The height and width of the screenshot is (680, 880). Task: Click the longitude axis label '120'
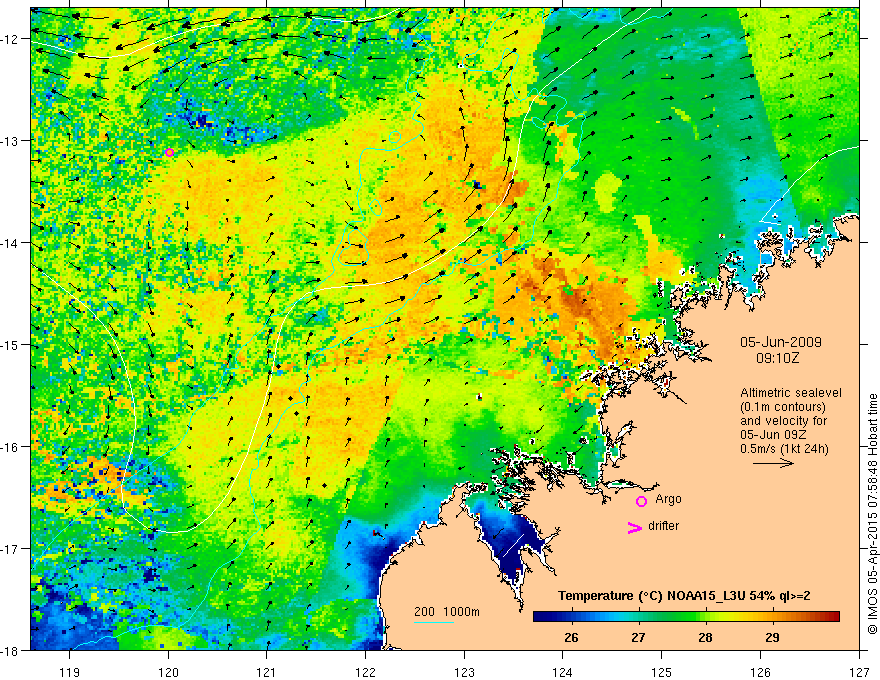pos(168,671)
